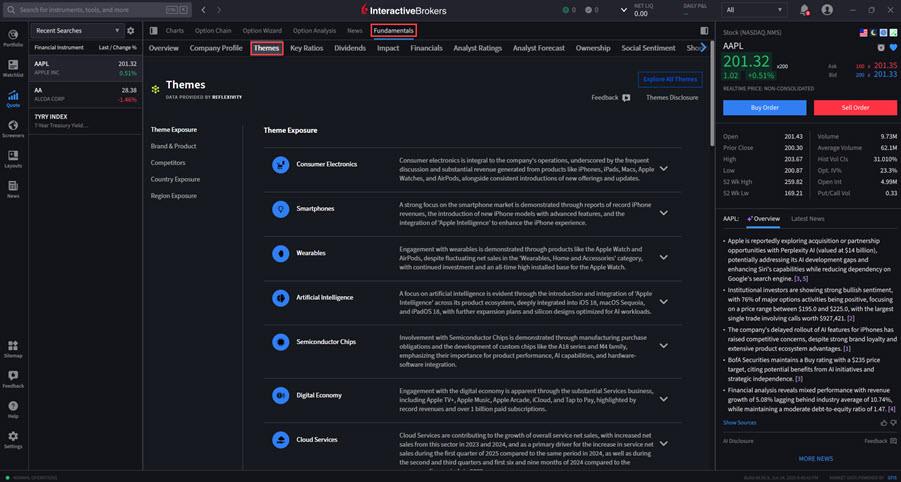The image size is (901, 482).
Task: Click the Consumer Electronics theme icon
Action: pos(280,165)
